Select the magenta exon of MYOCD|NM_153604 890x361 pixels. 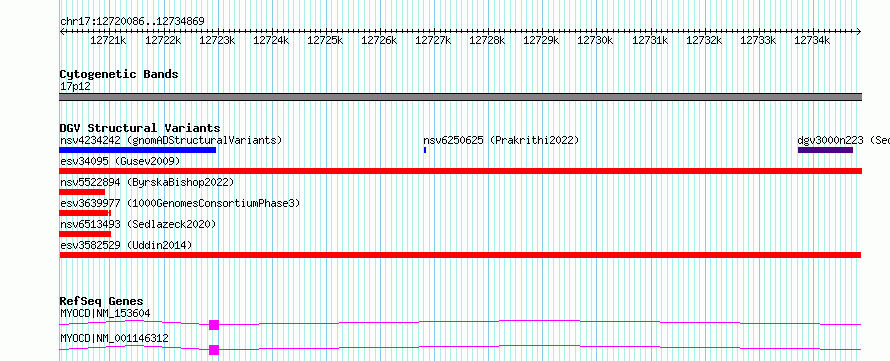213,325
